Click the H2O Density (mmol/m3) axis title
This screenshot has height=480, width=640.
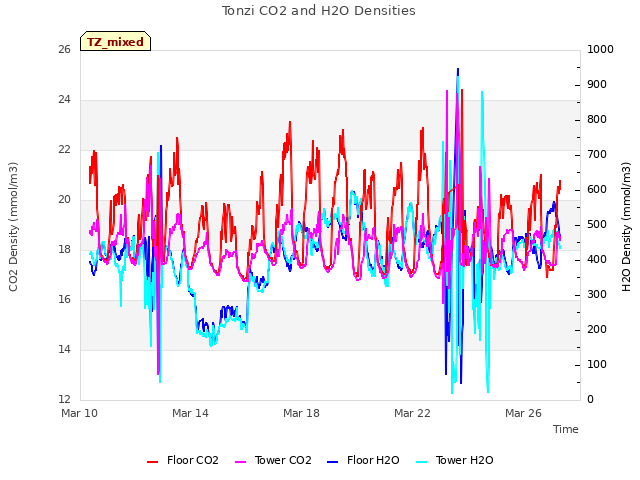pos(626,227)
